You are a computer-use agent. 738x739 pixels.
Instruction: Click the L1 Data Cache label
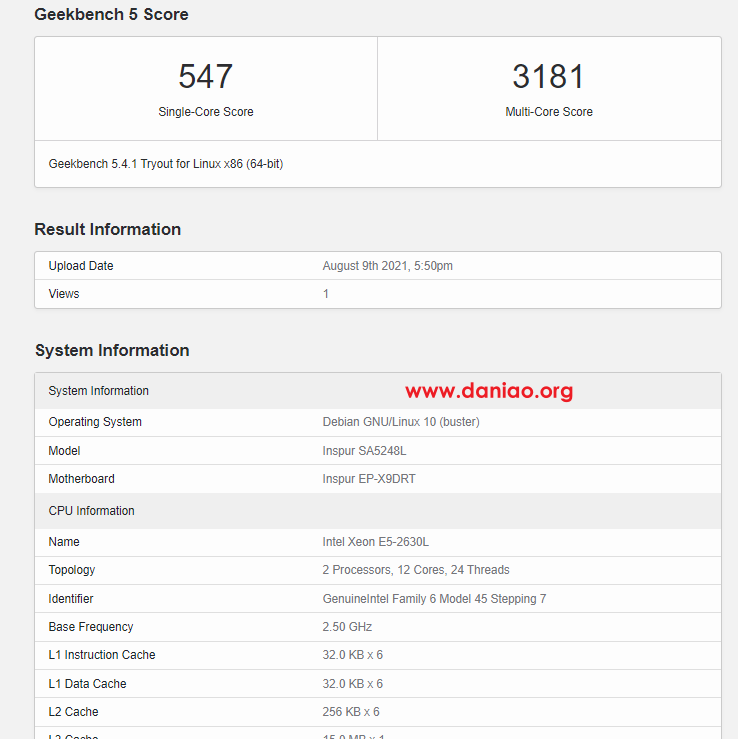pos(87,684)
